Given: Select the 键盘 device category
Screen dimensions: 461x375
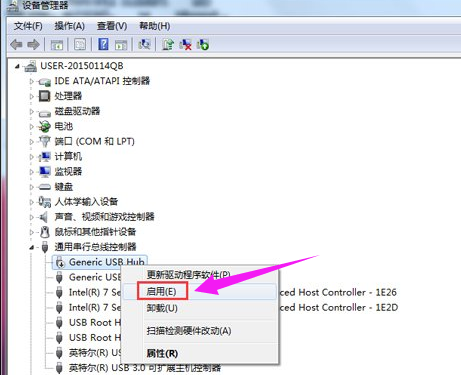Looking at the screenshot, I should [64, 187].
